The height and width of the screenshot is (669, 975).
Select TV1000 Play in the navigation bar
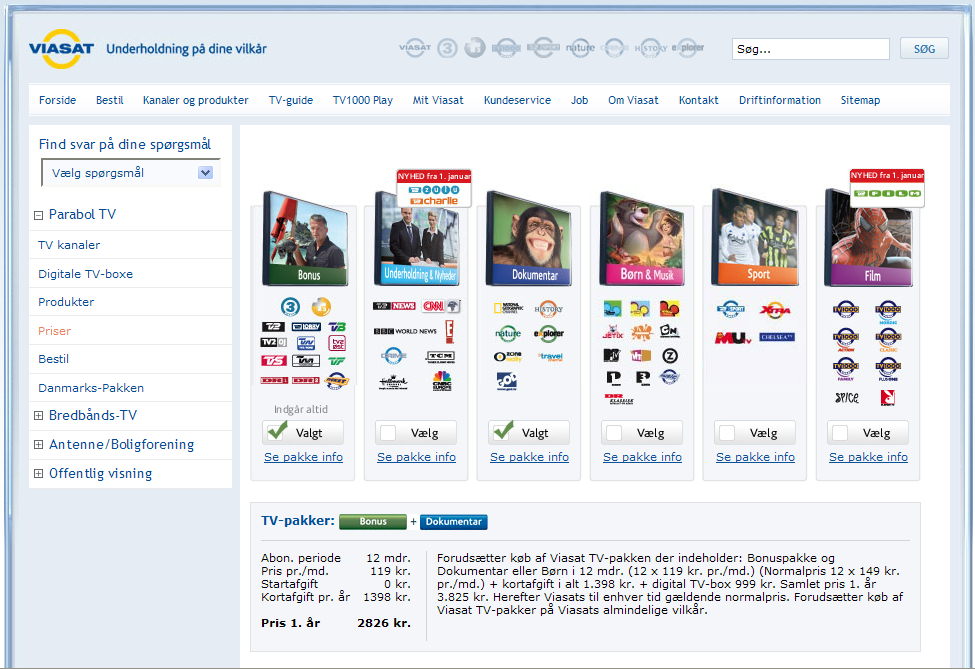tap(363, 100)
